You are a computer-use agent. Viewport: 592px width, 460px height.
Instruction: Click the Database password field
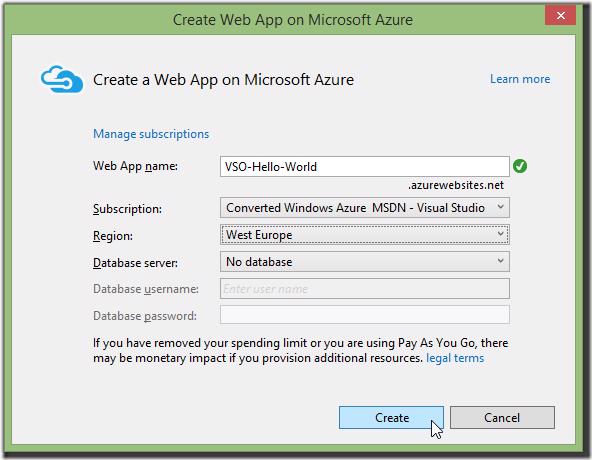click(365, 315)
